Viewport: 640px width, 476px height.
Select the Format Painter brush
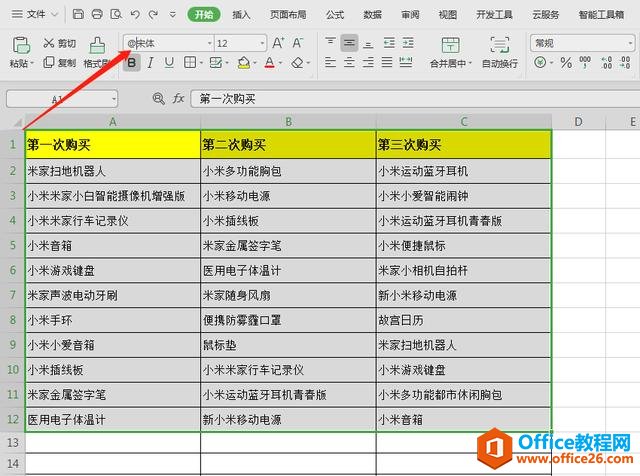98,45
